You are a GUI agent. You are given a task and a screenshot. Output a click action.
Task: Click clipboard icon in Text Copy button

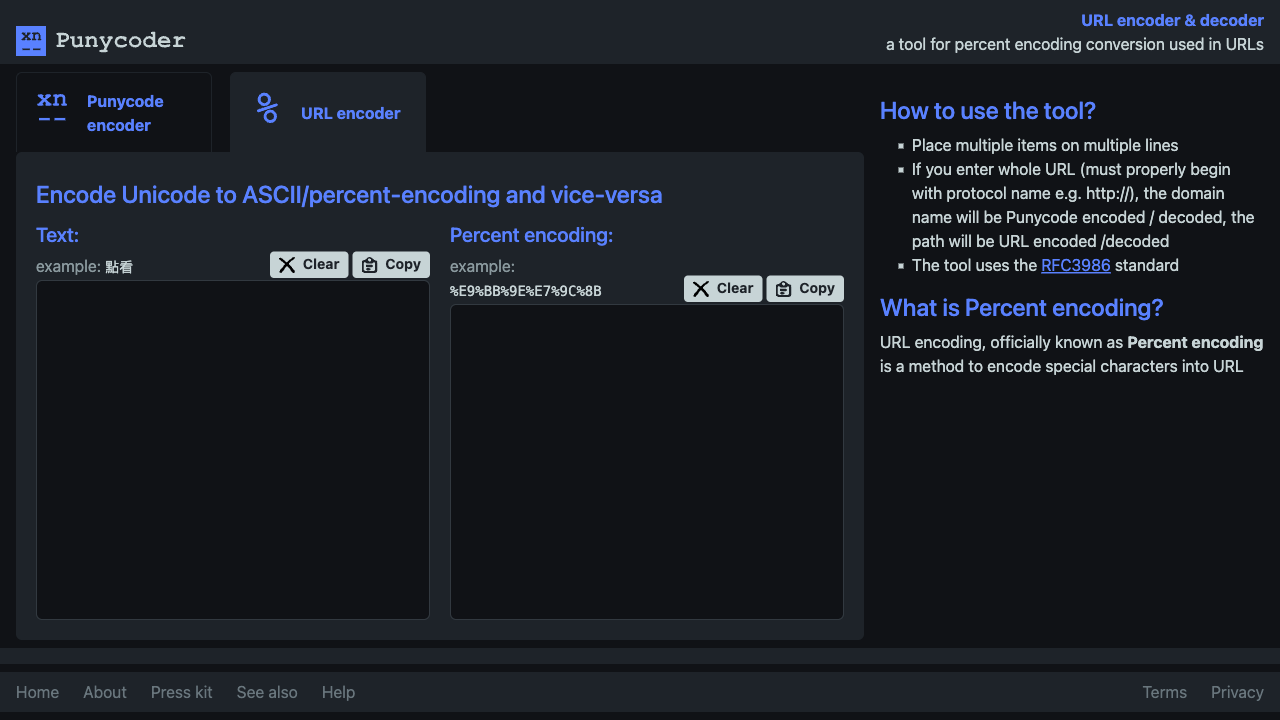370,265
